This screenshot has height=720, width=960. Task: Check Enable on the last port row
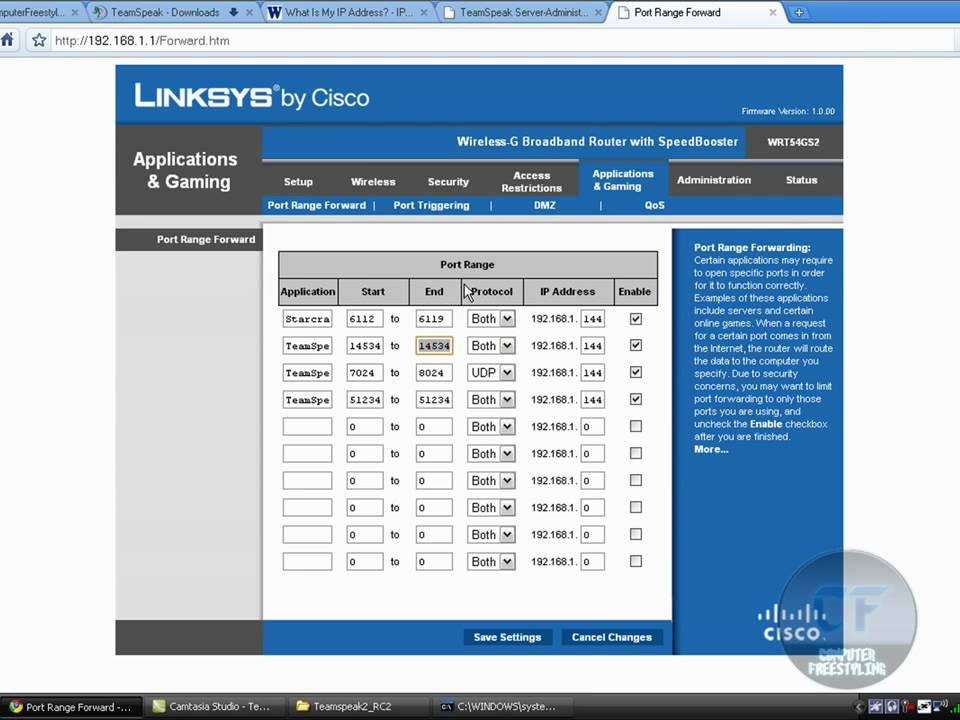pos(636,561)
